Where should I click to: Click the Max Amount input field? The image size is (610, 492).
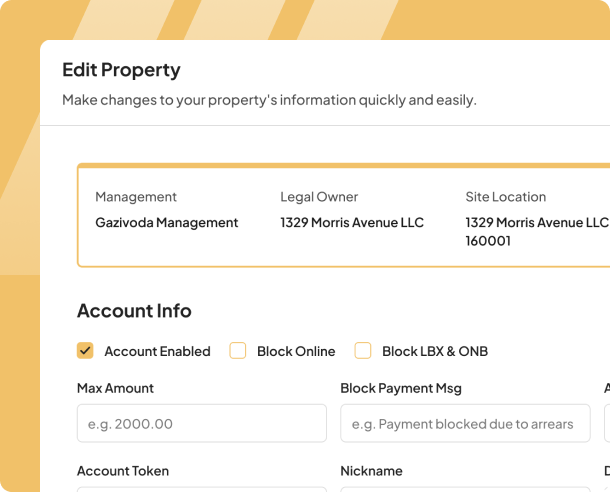click(x=201, y=423)
